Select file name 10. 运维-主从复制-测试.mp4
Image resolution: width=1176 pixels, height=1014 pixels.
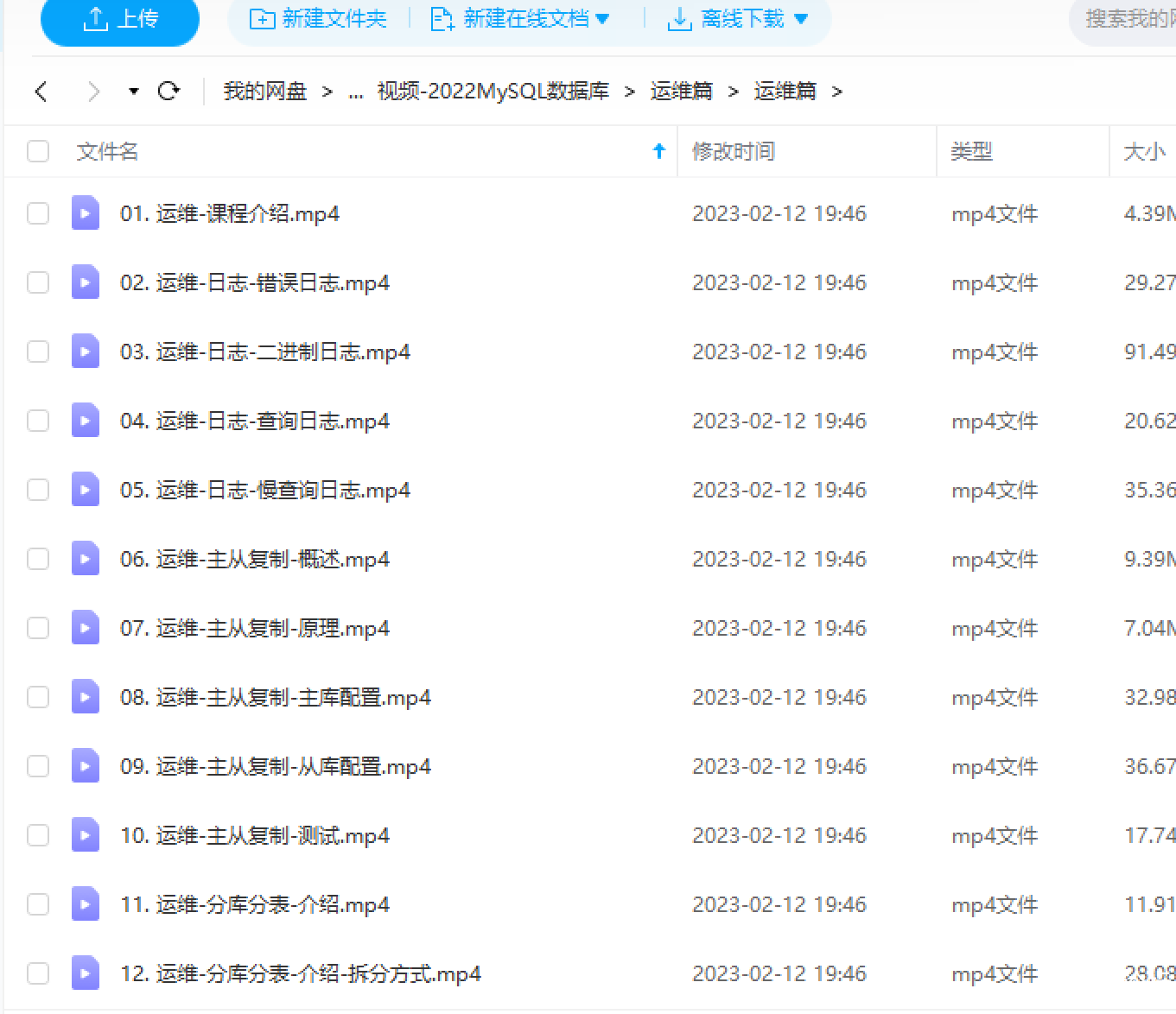255,835
